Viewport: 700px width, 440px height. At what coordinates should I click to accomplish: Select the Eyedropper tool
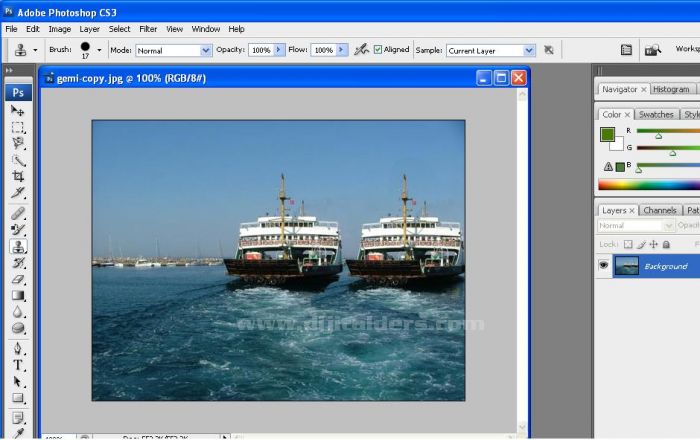pyautogui.click(x=18, y=433)
